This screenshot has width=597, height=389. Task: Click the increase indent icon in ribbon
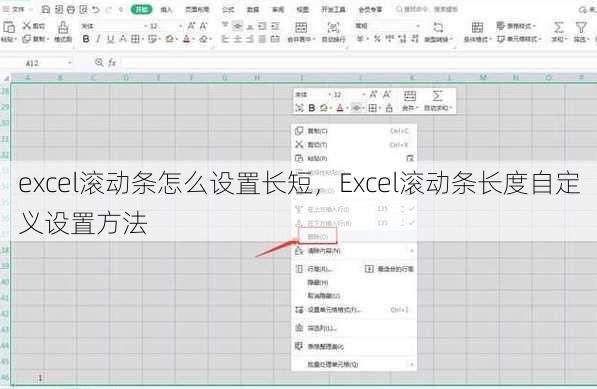pos(275,26)
